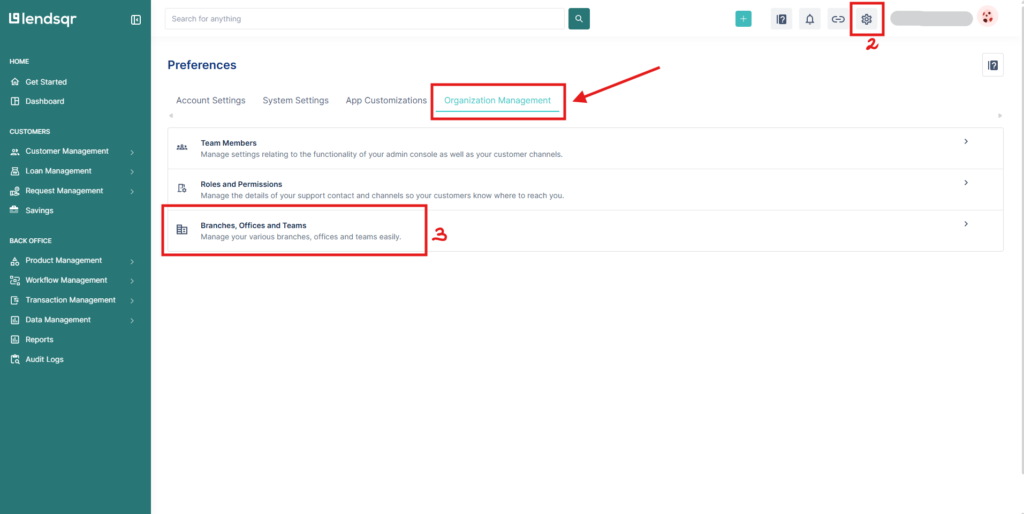Select Organization Management tab
Screen dimensions: 1024x514
498,101
